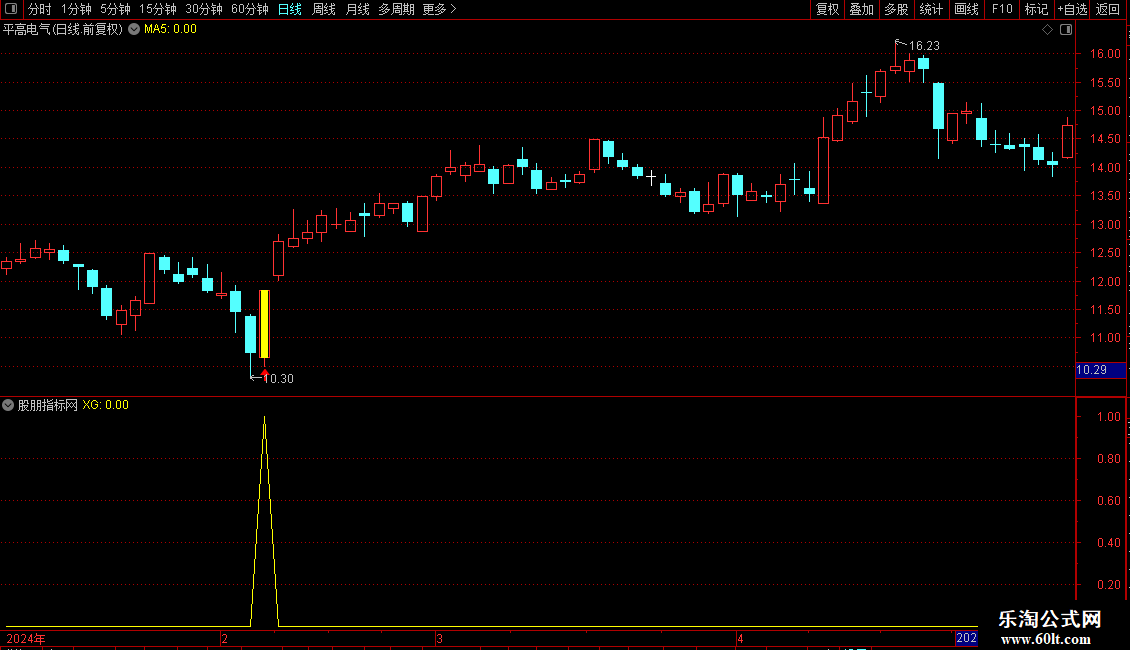
Task: Toggle the 股朋指标网 indicator circle icon
Action: click(x=8, y=405)
